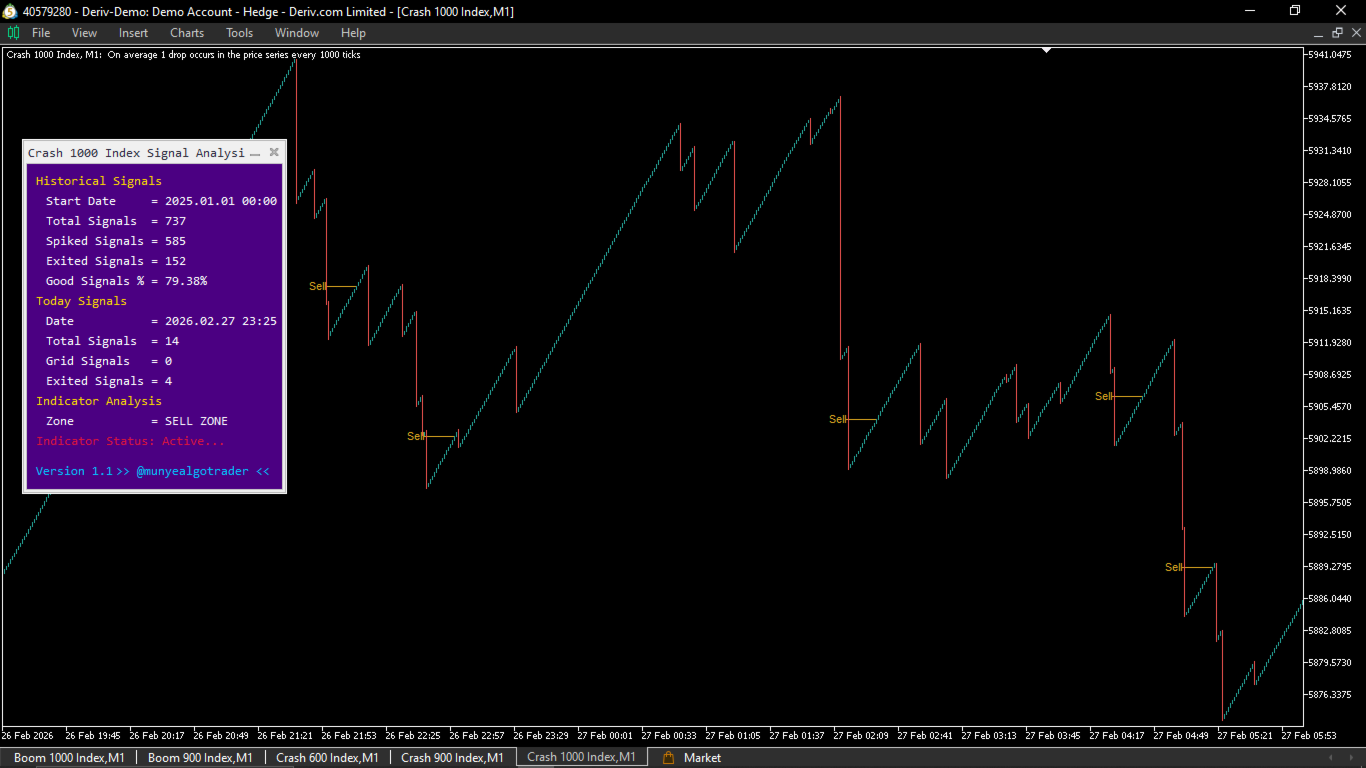Select the Crash 1000 Index,M1 chart tab
Viewport: 1366px width, 768px height.
[581, 758]
